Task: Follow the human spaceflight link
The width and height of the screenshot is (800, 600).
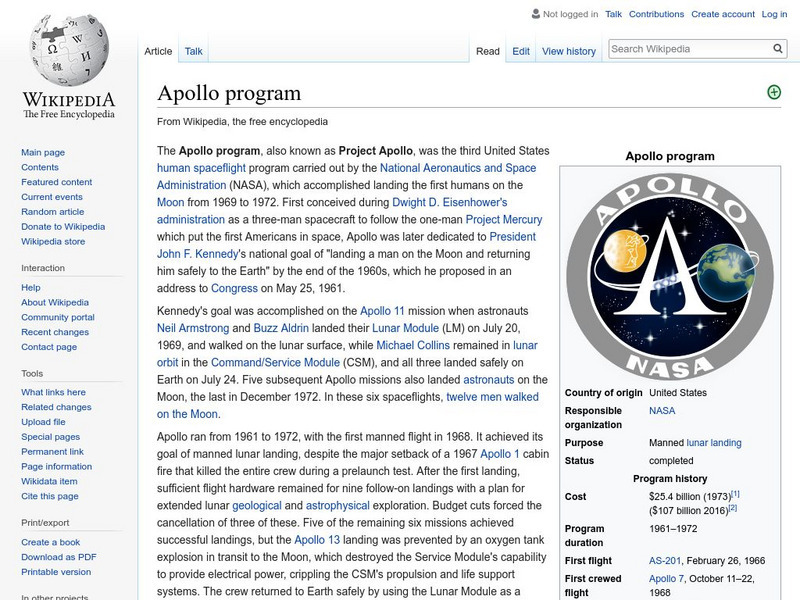Action: (201, 168)
